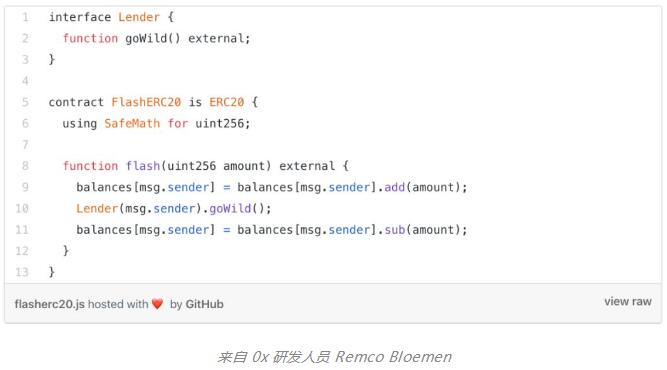Screen dimensions: 667x370
Task: Click the red heart icon in footer
Action: [157, 304]
